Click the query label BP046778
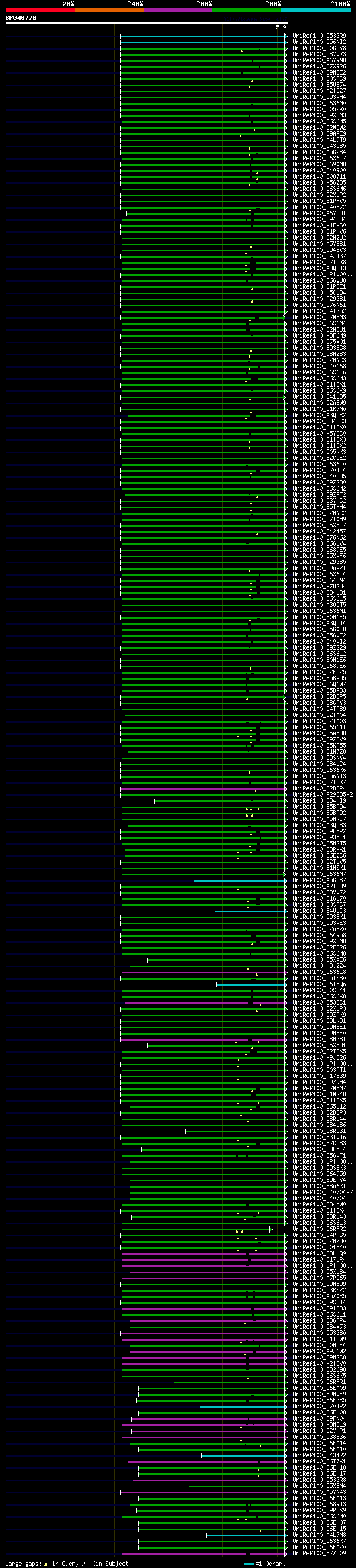The width and height of the screenshot is (356, 1568). 21,18
